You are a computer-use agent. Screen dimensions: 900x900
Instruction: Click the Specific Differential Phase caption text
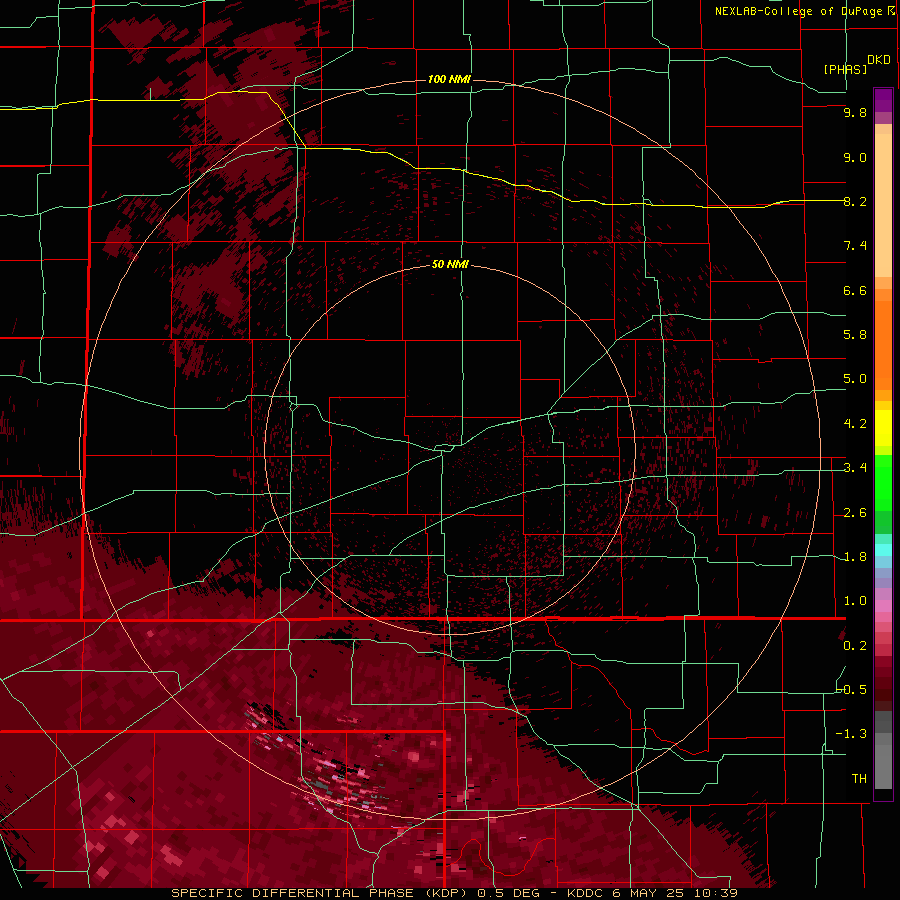point(455,893)
